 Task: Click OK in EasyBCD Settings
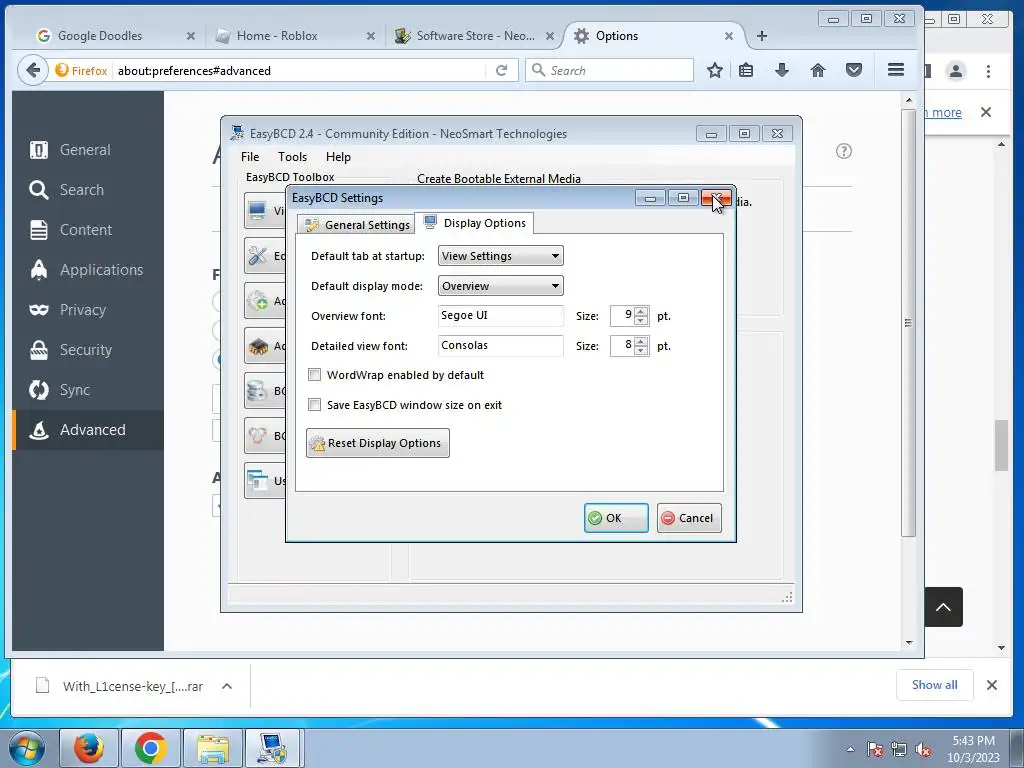[616, 518]
